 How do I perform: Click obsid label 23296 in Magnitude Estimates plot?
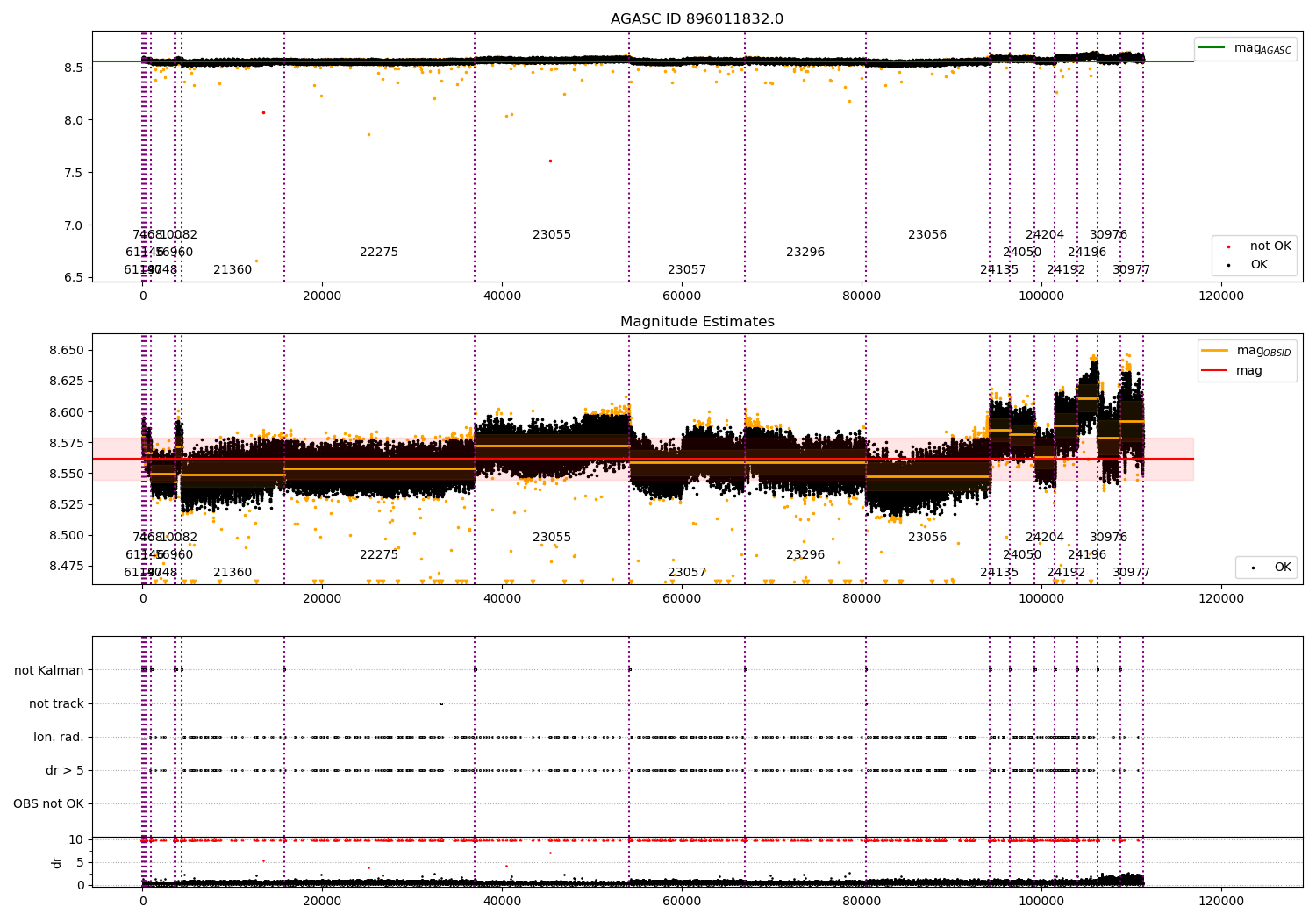805,555
